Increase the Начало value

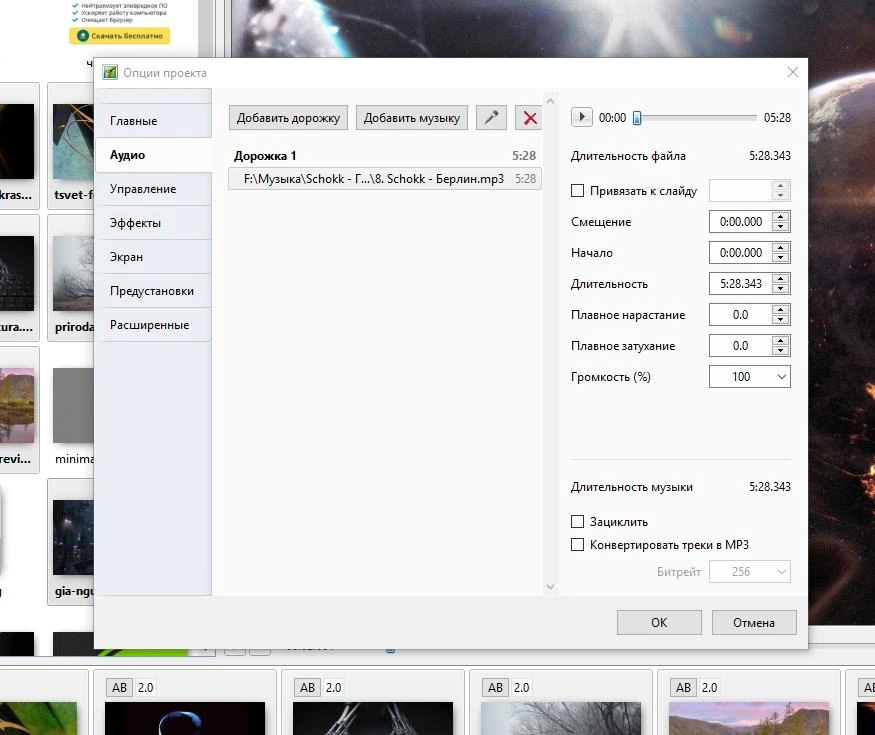[x=781, y=247]
